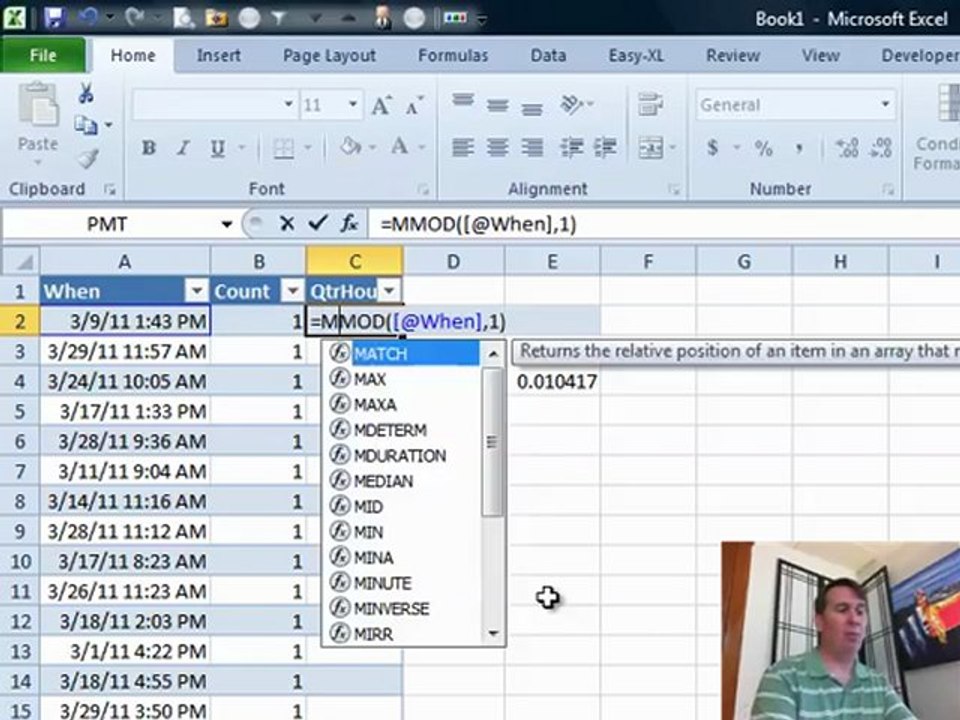Toggle Center text alignment
The height and width of the screenshot is (720, 960).
coord(497,148)
